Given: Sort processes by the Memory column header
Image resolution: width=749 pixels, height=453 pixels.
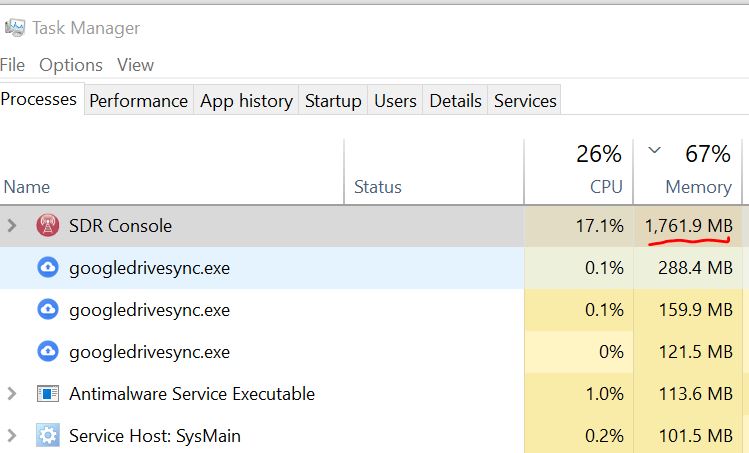Looking at the screenshot, I should [x=698, y=187].
